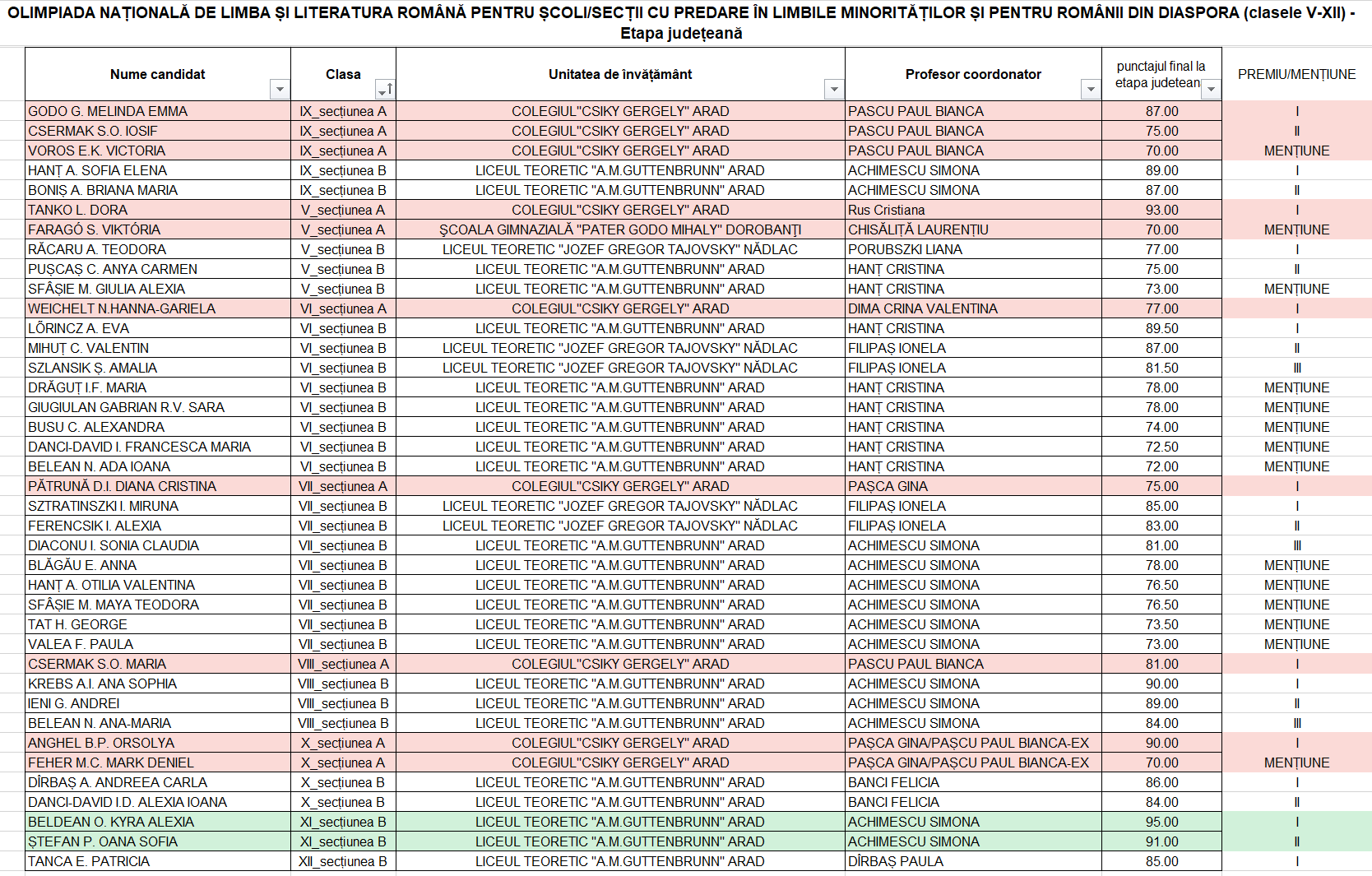The width and height of the screenshot is (1372, 876).
Task: Open the Nume candidat filter dropdown
Action: [280, 90]
